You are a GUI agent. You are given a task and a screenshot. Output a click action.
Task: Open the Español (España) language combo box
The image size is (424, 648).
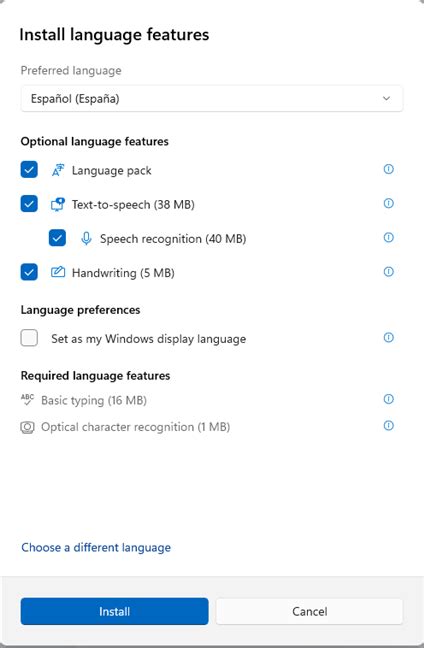click(212, 98)
